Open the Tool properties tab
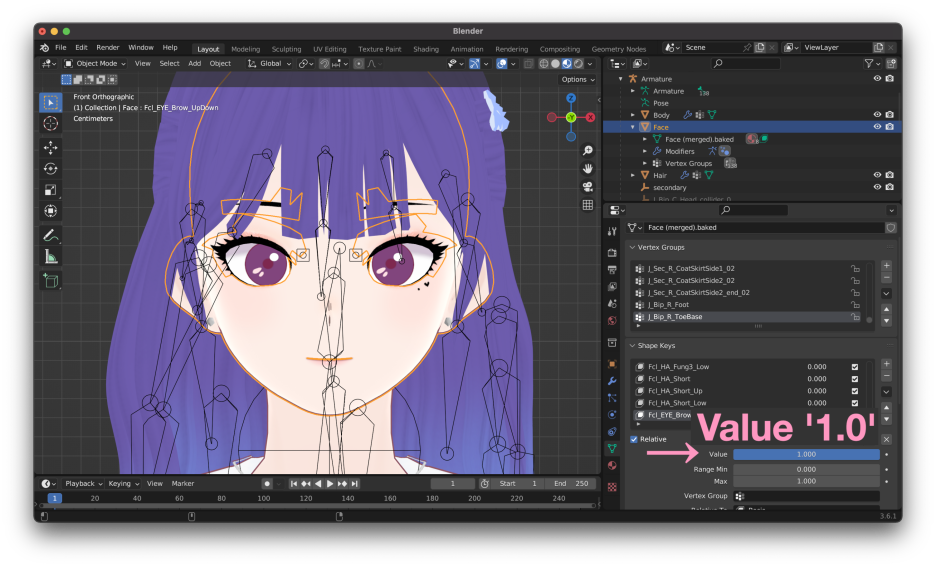 point(612,231)
